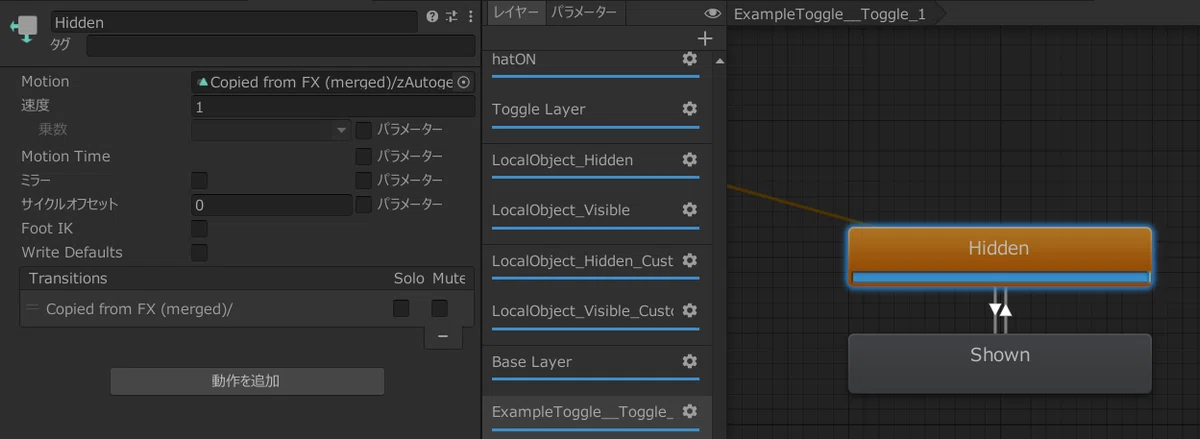Open settings gear for LocalObject_Hidden layer
1200x439 pixels.
689,160
